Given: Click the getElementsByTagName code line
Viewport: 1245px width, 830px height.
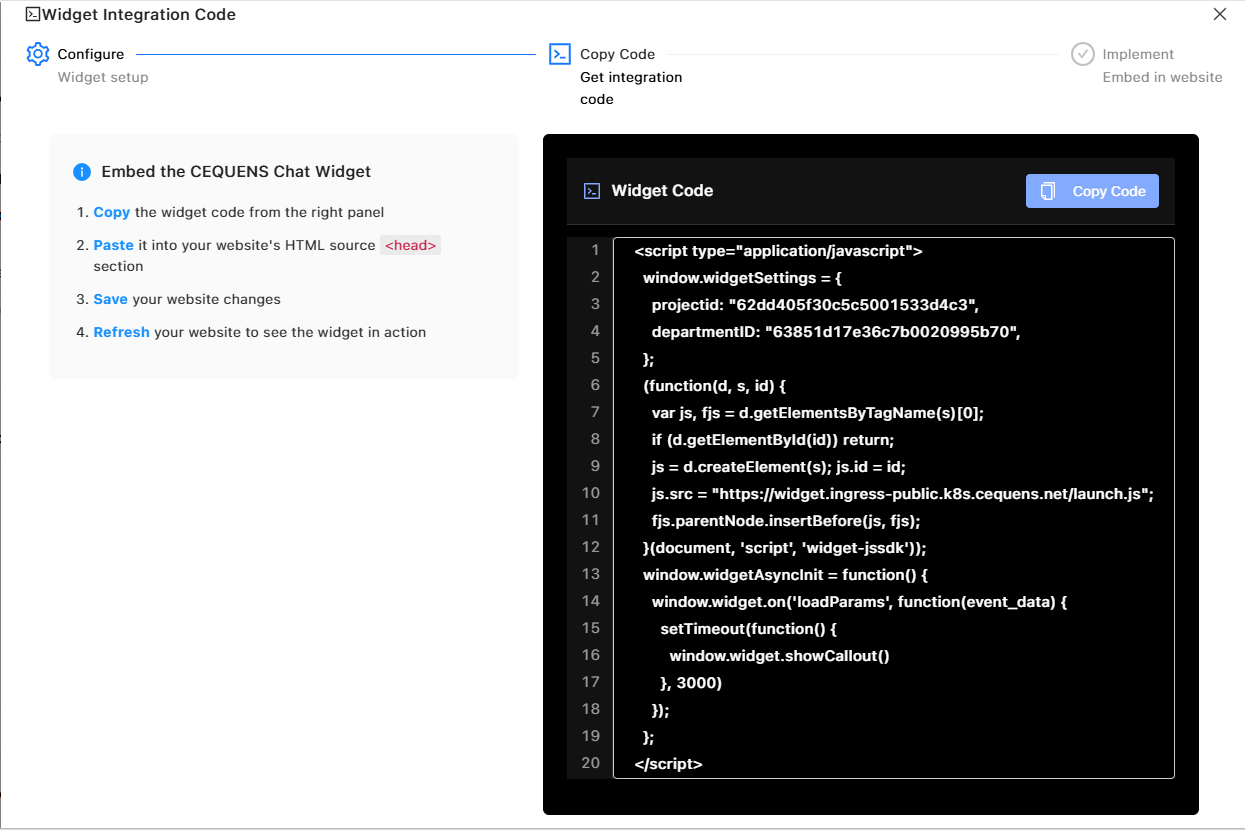Looking at the screenshot, I should pos(818,413).
